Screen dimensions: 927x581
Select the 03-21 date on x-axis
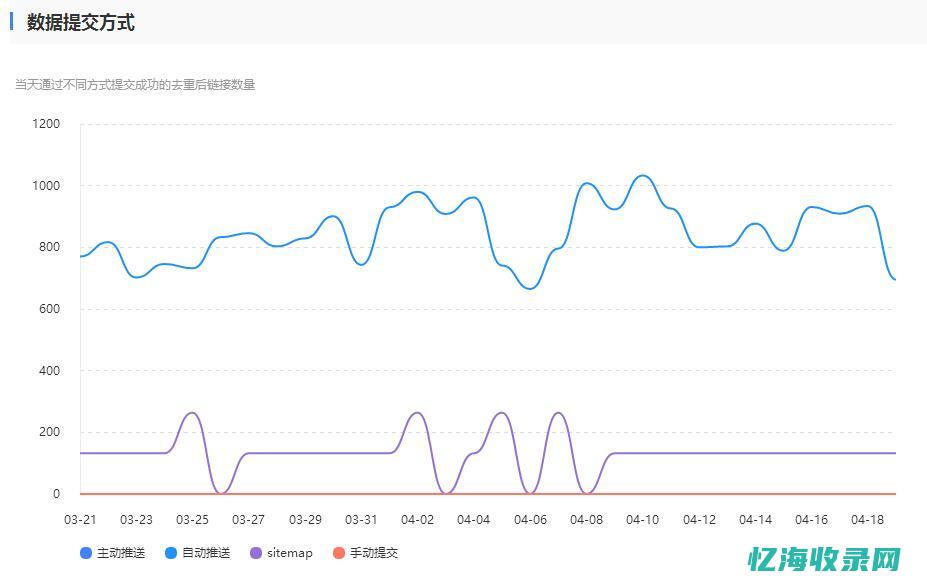point(80,519)
